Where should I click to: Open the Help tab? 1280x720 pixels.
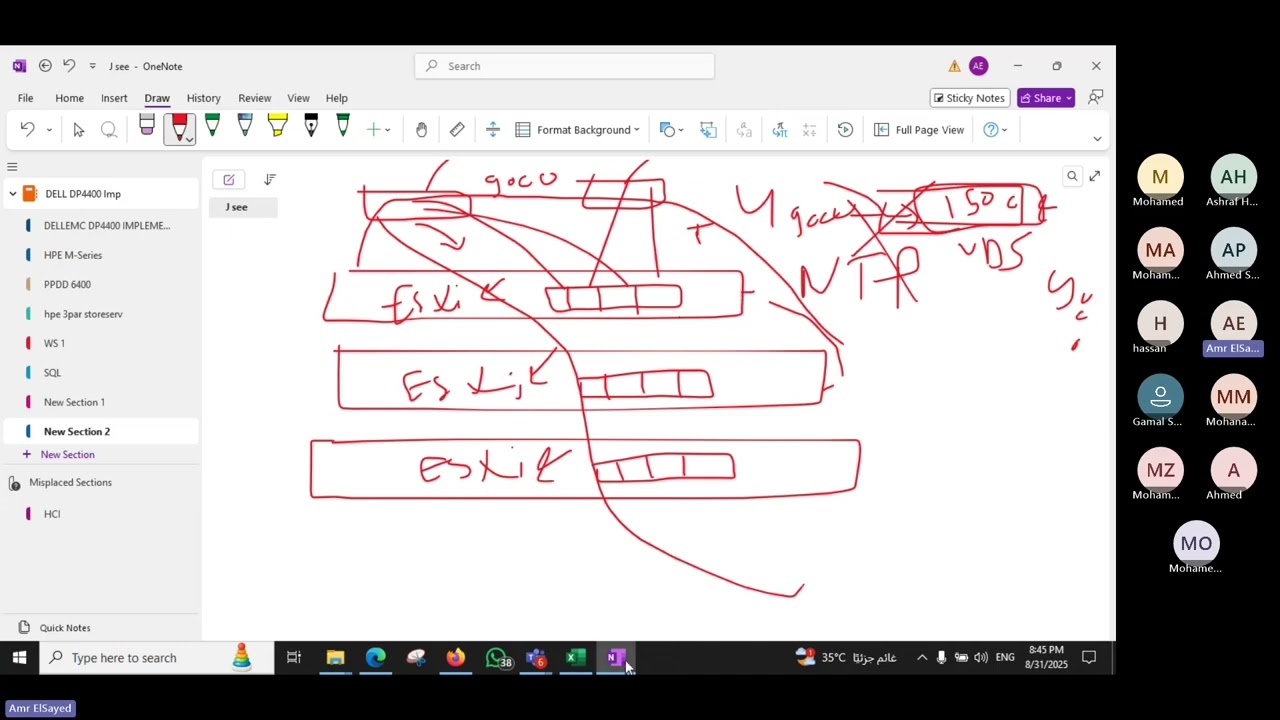point(336,98)
